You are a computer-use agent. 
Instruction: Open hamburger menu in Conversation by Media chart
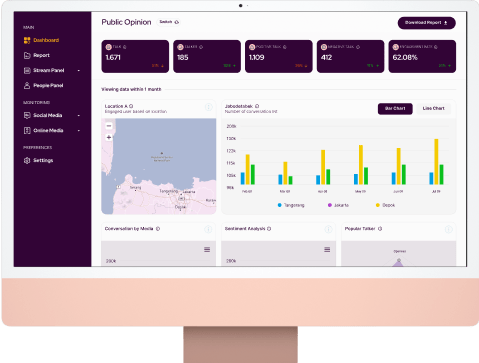coord(207,250)
